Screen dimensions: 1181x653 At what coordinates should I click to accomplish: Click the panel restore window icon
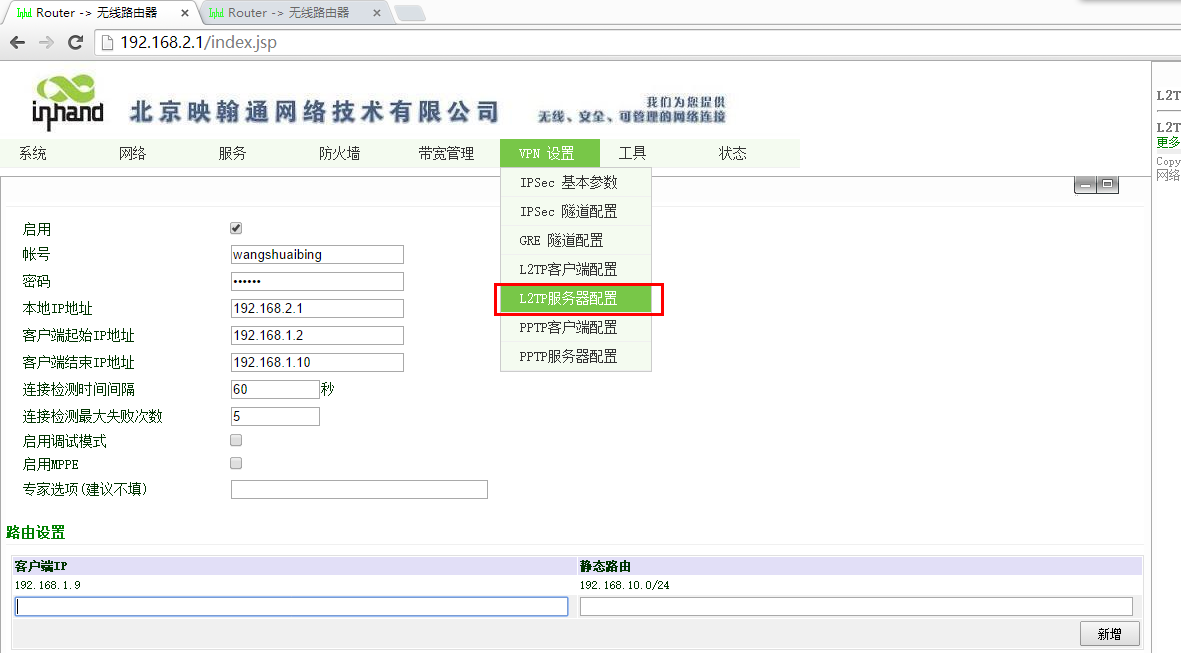click(1108, 185)
